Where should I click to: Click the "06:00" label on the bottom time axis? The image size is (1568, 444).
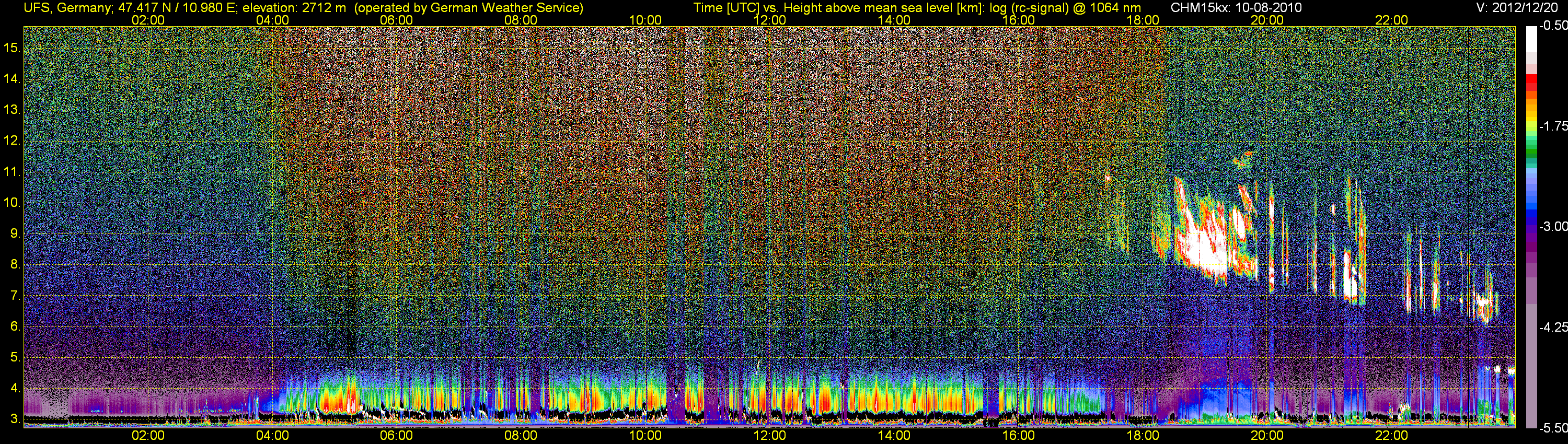pos(396,436)
